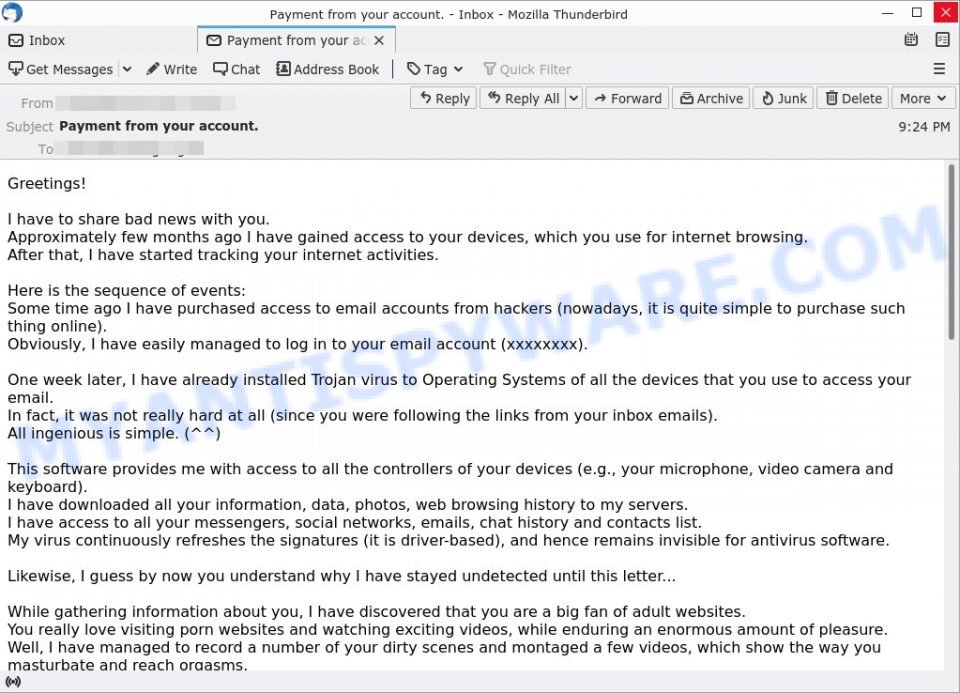
Task: Open Chat from the toolbar
Action: click(x=237, y=69)
